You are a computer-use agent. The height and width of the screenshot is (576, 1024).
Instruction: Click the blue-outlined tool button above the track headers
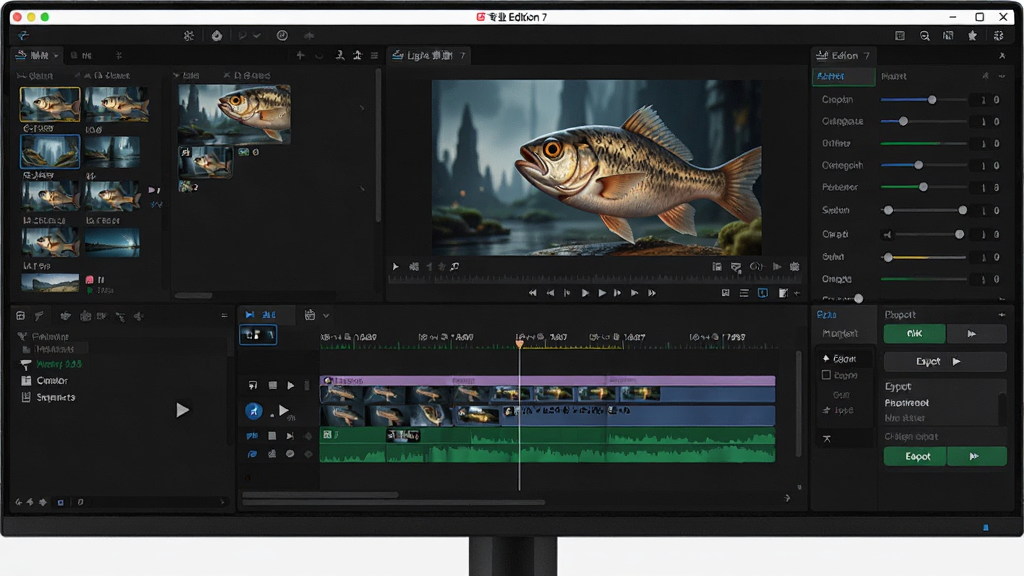pos(258,335)
